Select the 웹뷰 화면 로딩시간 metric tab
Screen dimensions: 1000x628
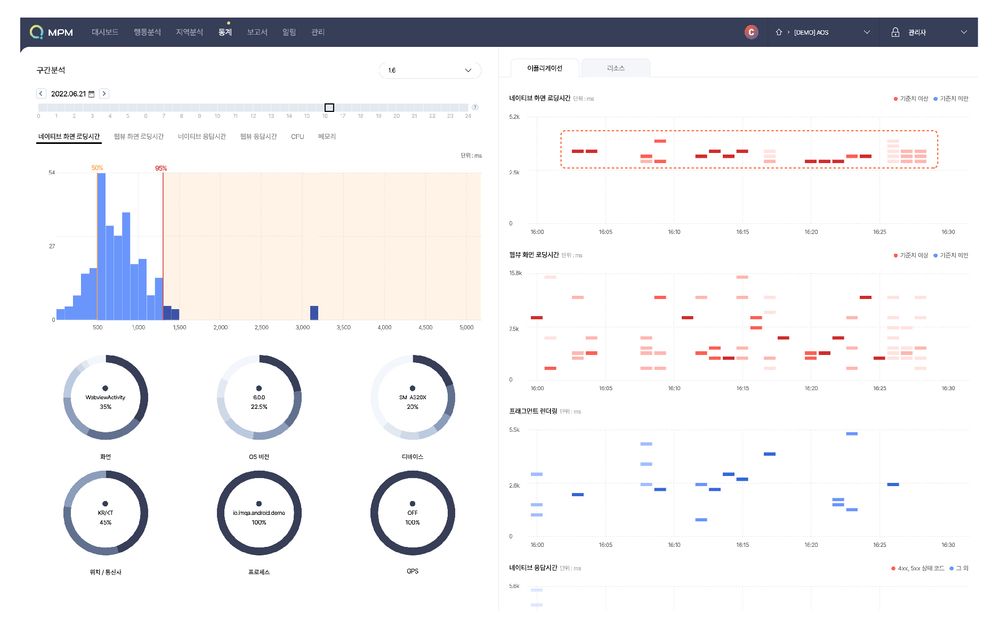click(139, 135)
